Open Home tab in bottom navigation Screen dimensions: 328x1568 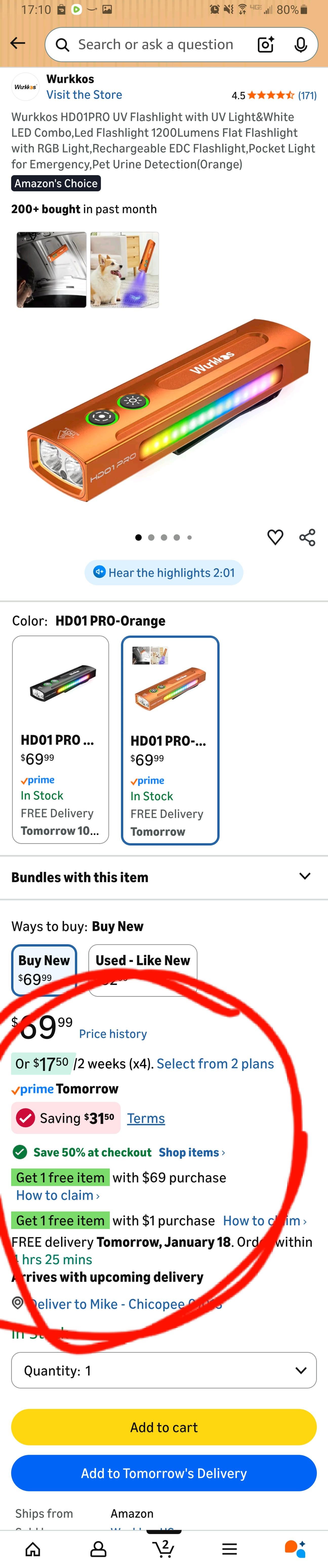point(33,1549)
